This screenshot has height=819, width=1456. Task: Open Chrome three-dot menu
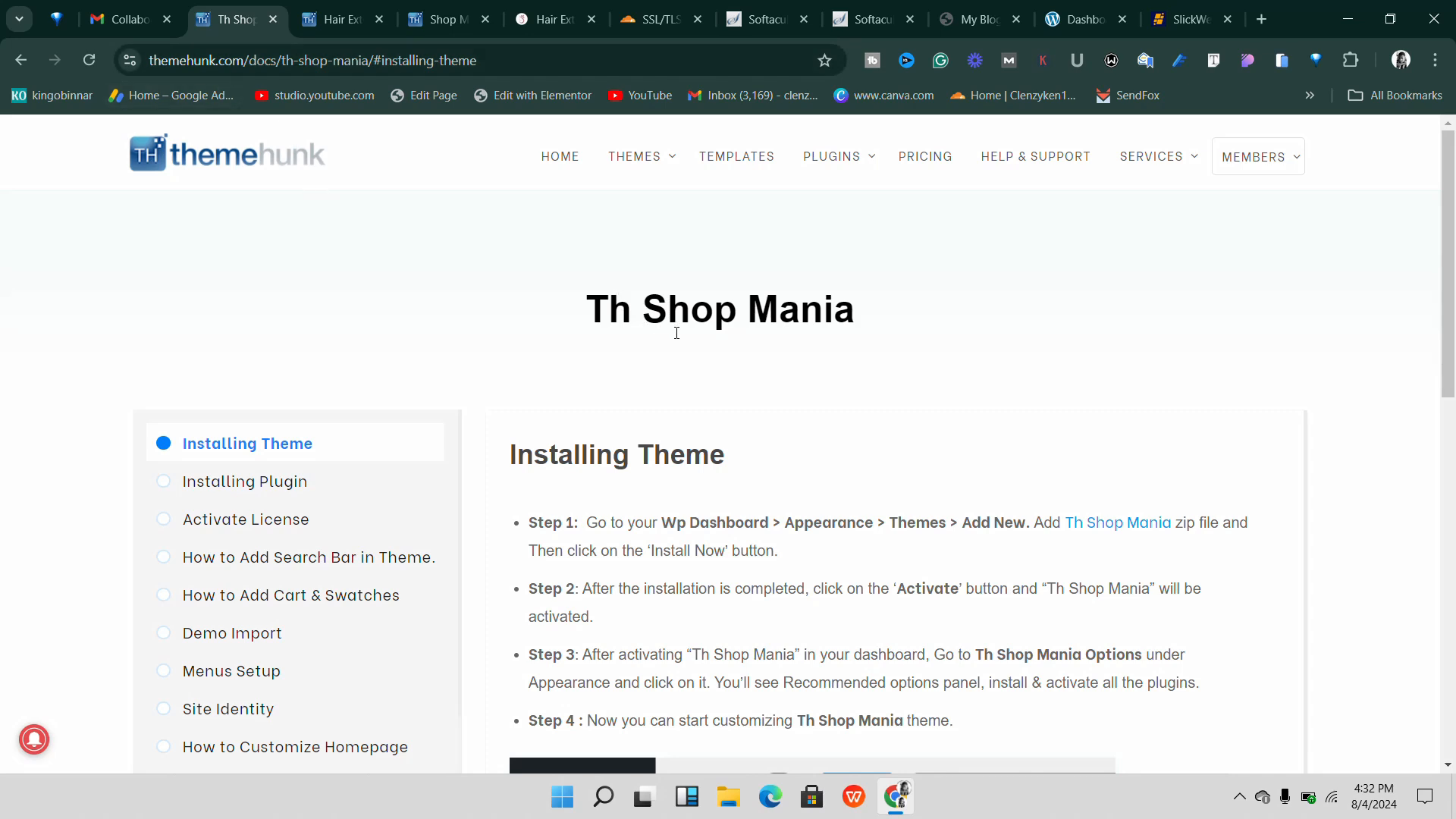pos(1435,61)
